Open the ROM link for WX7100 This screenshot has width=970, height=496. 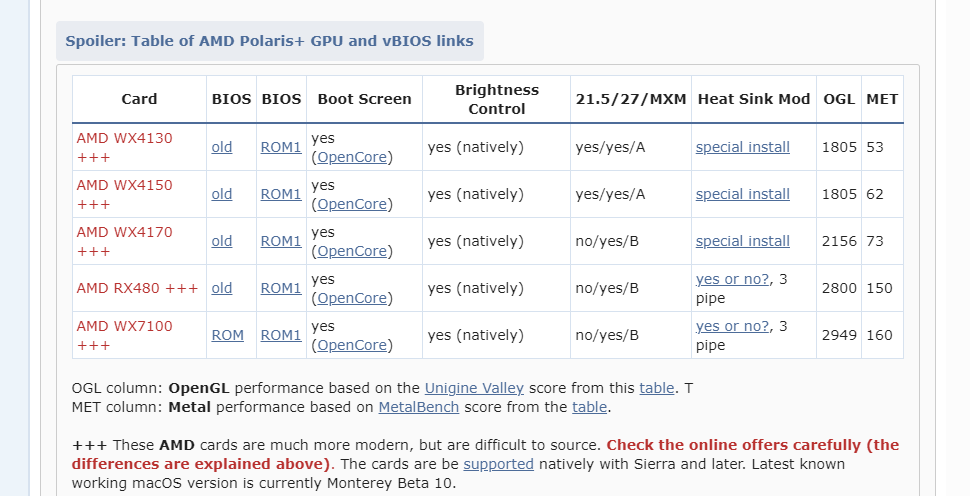click(227, 335)
